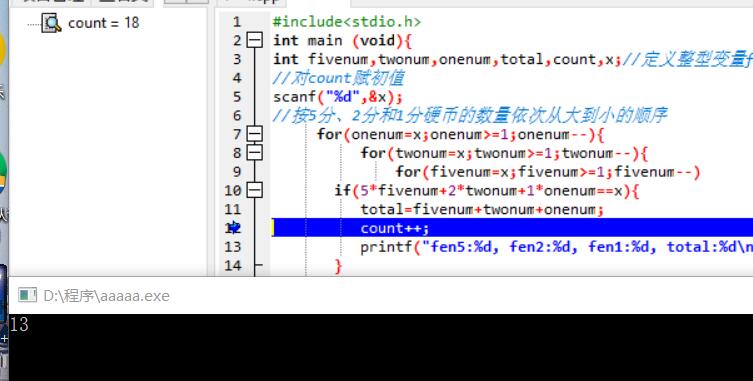753x381 pixels.
Task: Click the console window icon for aaaaa.exe
Action: (27, 295)
